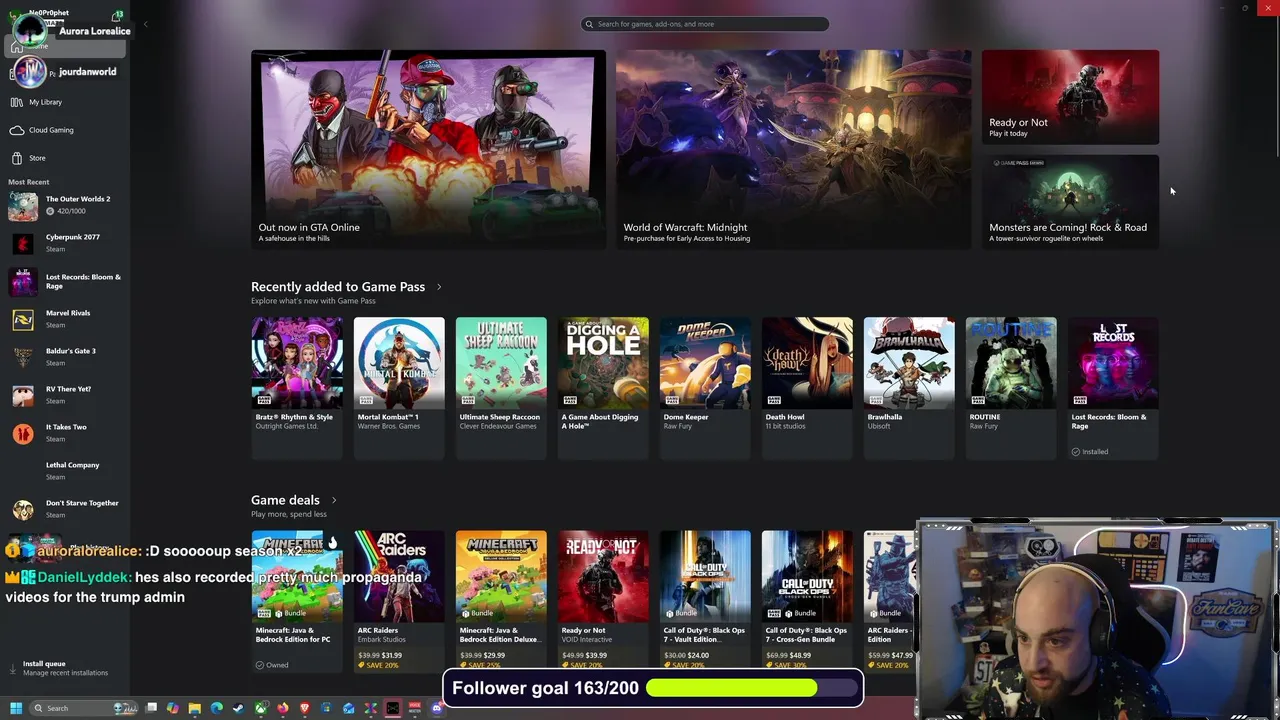The image size is (1280, 720).
Task: Open Microsoft Edge from the taskbar
Action: point(217,708)
